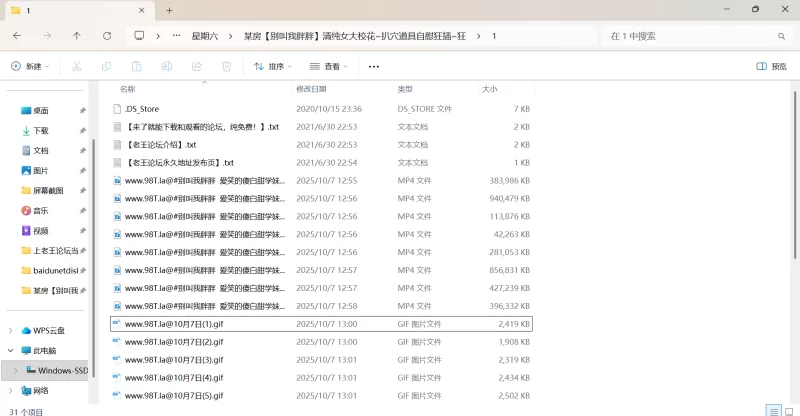
Task: Toggle the 详细信息 details pane
Action: [775, 66]
